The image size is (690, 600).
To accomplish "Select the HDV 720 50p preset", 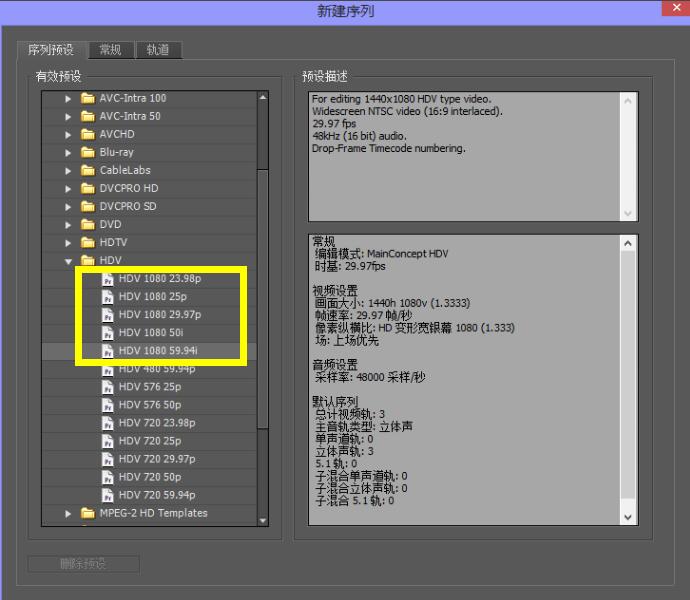I will coord(150,478).
